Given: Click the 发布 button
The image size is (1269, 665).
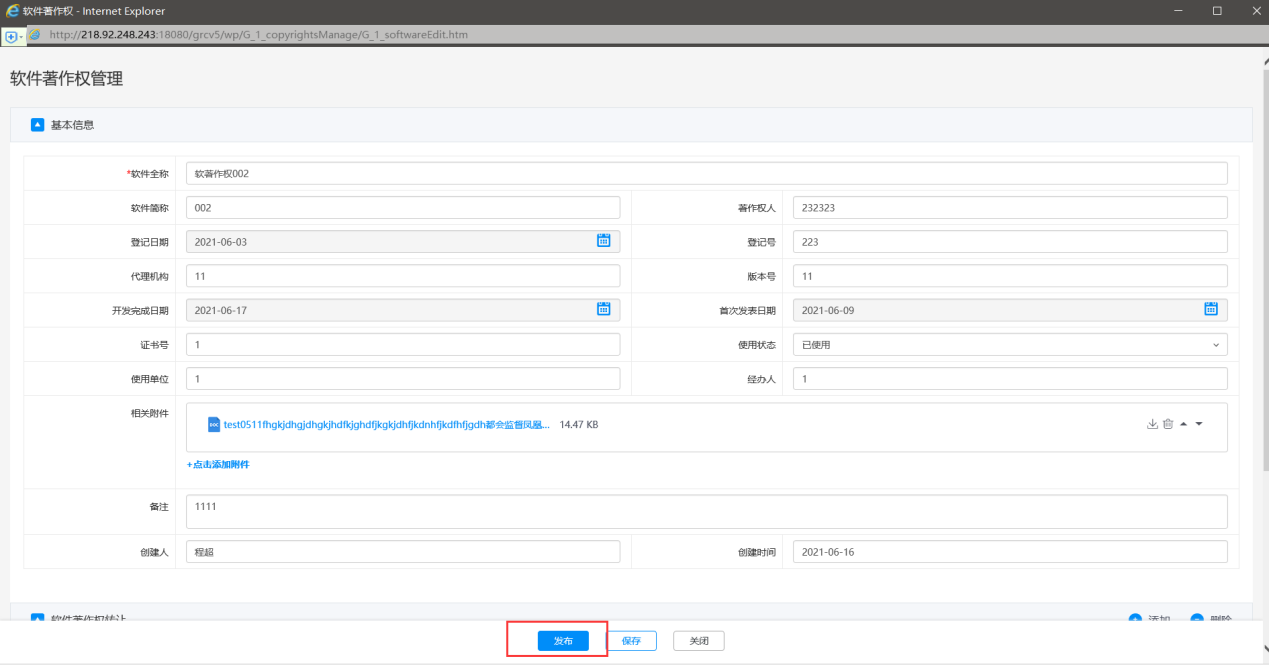Looking at the screenshot, I should (x=563, y=641).
